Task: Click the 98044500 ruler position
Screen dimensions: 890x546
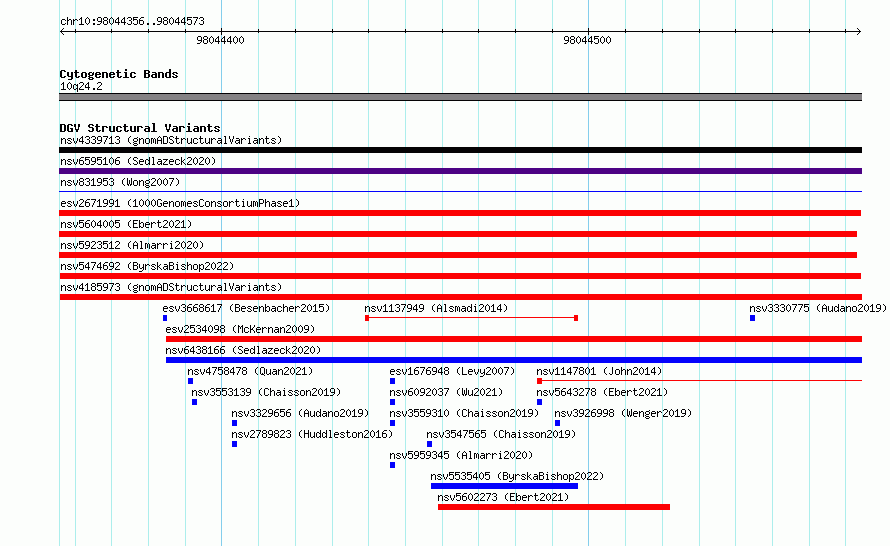Action: 587,40
